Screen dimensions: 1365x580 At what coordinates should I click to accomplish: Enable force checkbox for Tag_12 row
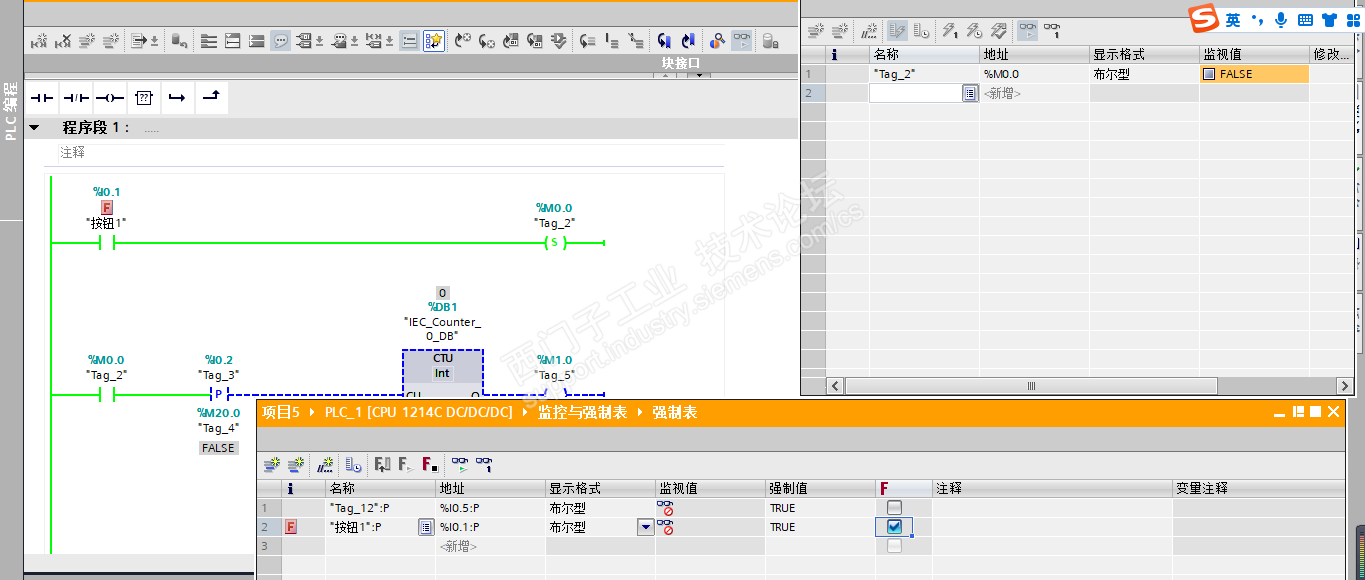click(x=894, y=508)
